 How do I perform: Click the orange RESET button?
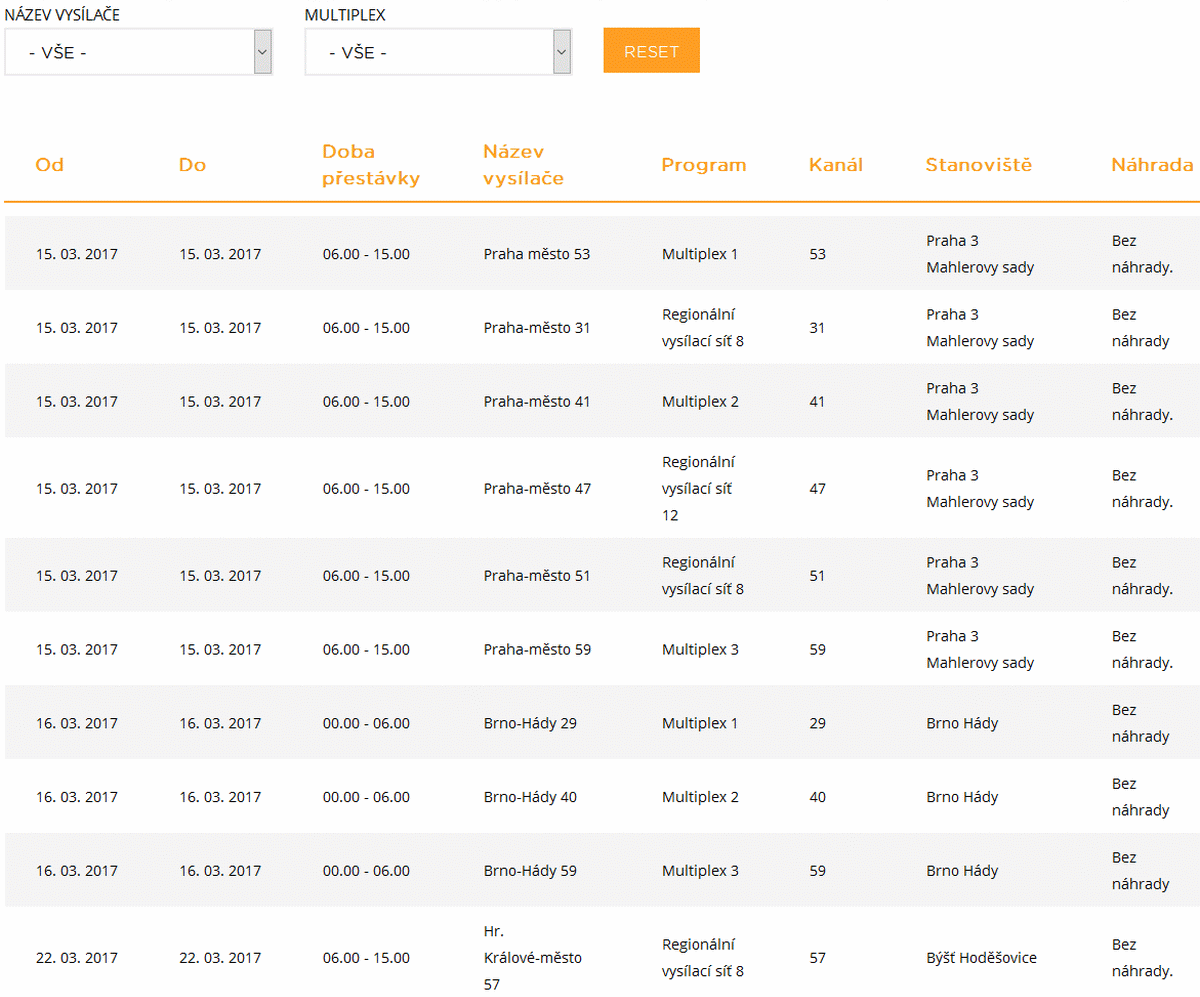pyautogui.click(x=651, y=51)
